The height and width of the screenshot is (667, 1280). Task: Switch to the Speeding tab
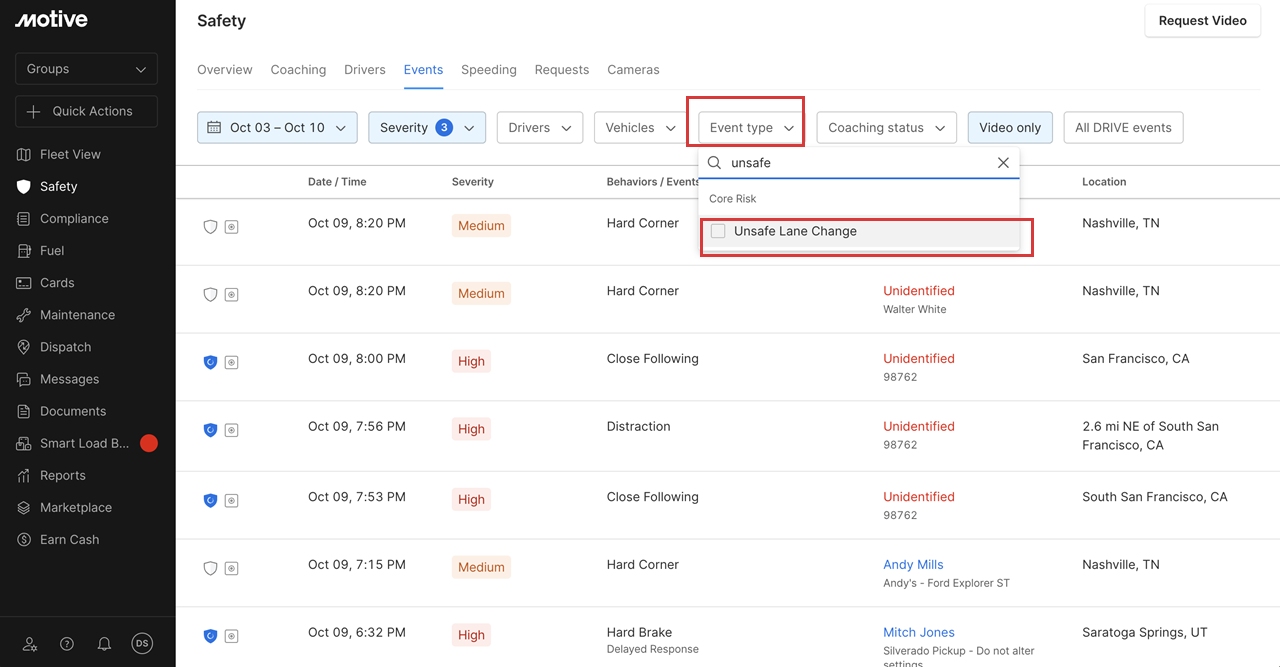point(488,69)
